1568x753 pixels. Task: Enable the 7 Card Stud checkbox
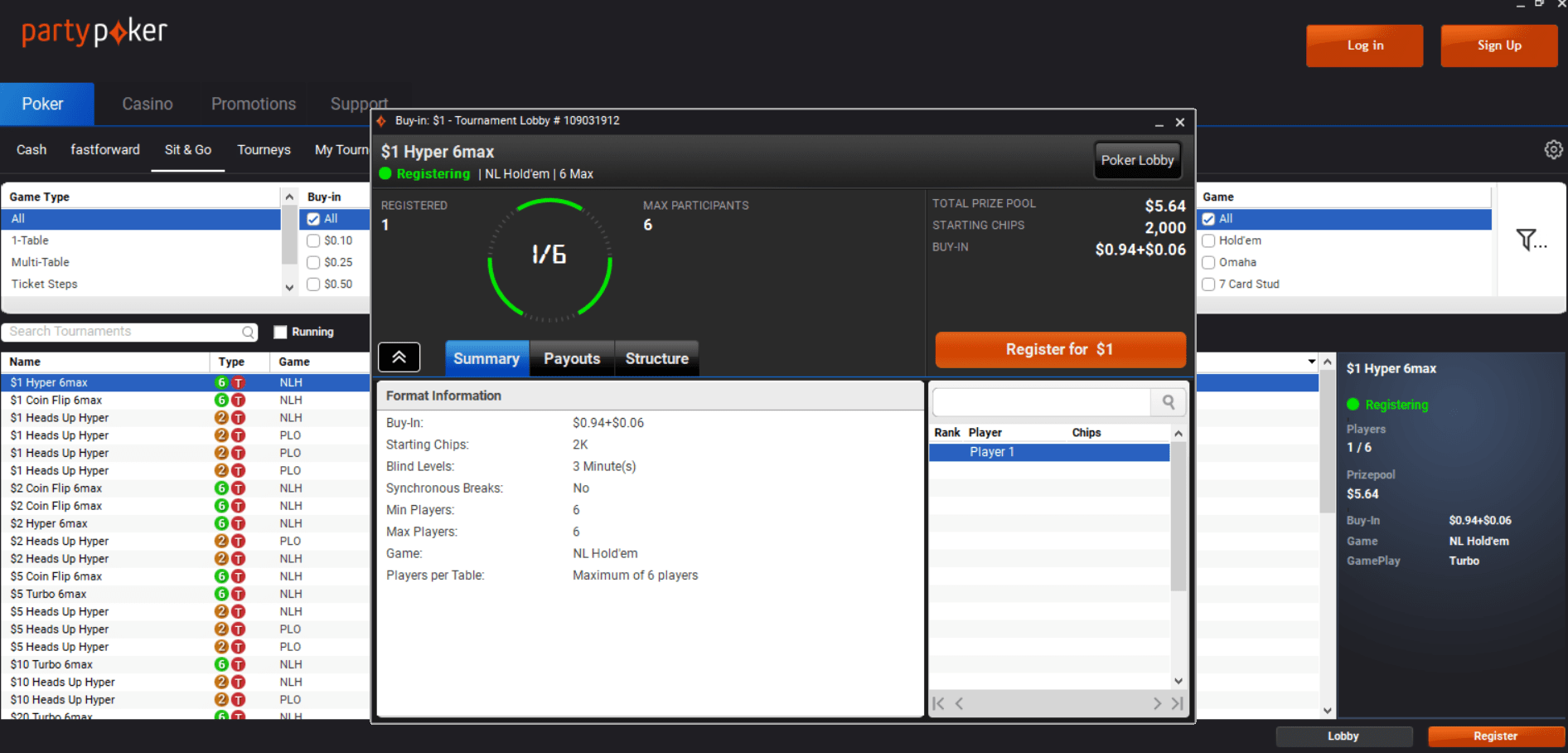1208,284
